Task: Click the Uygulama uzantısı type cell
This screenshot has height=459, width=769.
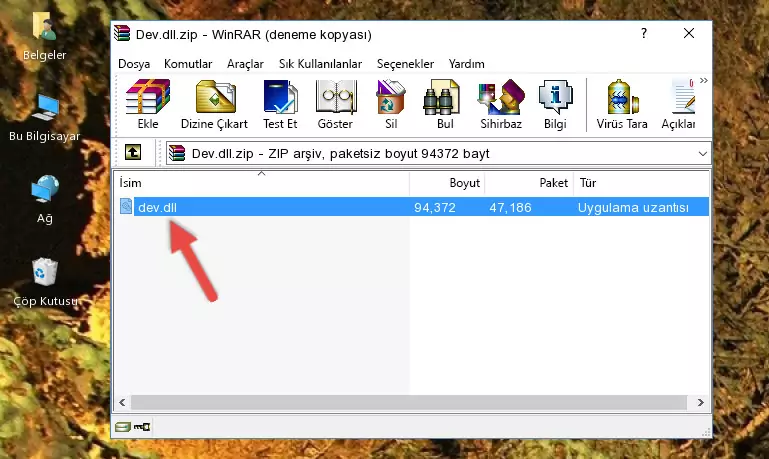Action: (x=633, y=207)
